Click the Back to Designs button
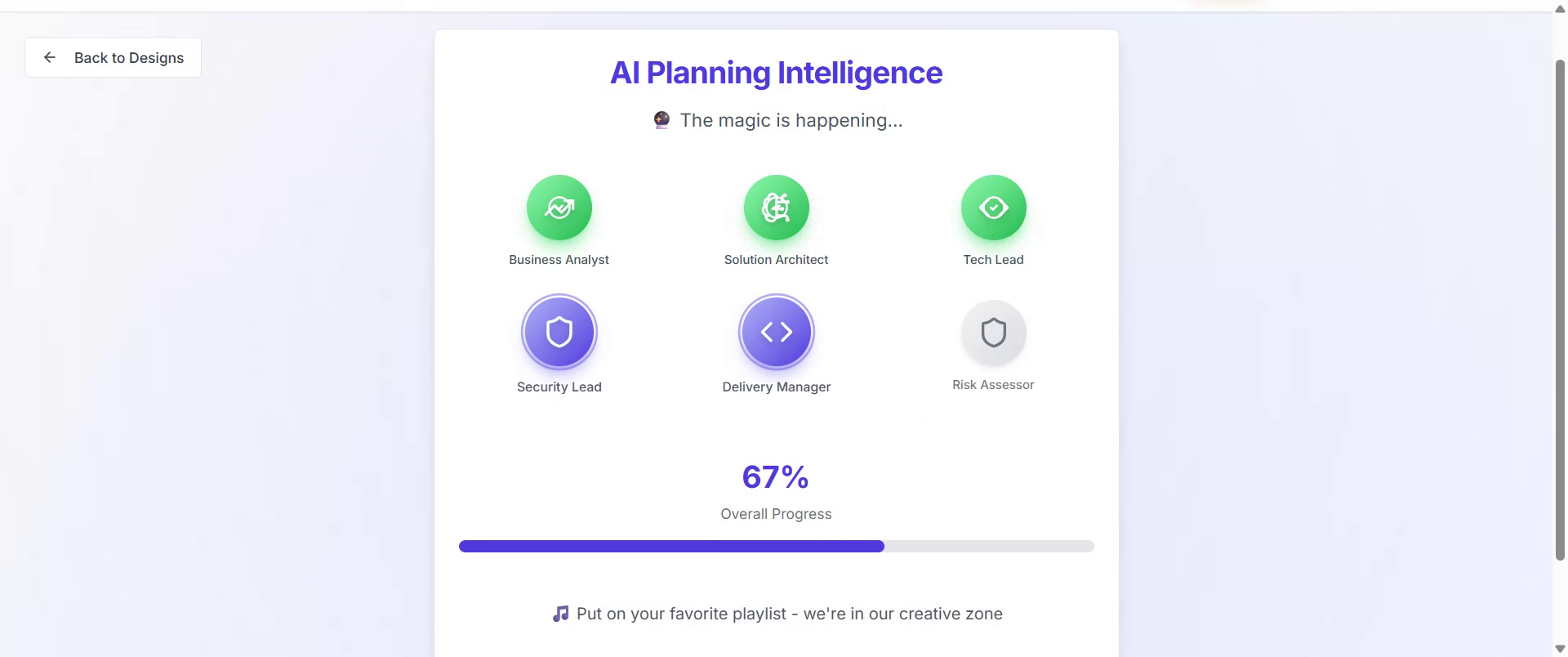Viewport: 1568px width, 657px height. coord(113,57)
